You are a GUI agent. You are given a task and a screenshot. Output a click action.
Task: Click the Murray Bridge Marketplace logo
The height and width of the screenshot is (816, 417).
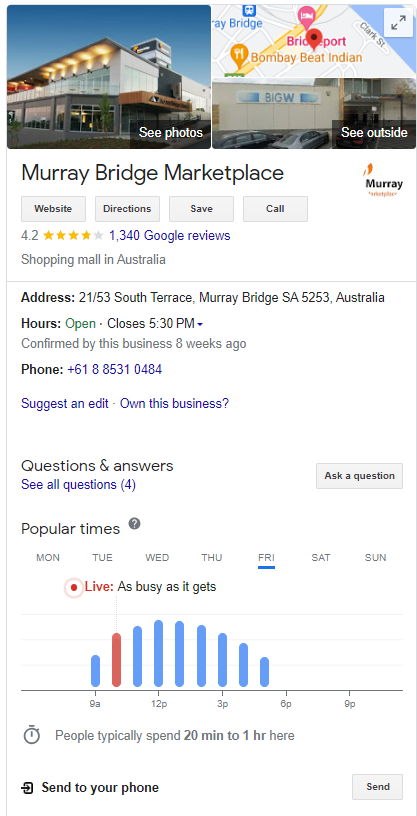tap(384, 181)
